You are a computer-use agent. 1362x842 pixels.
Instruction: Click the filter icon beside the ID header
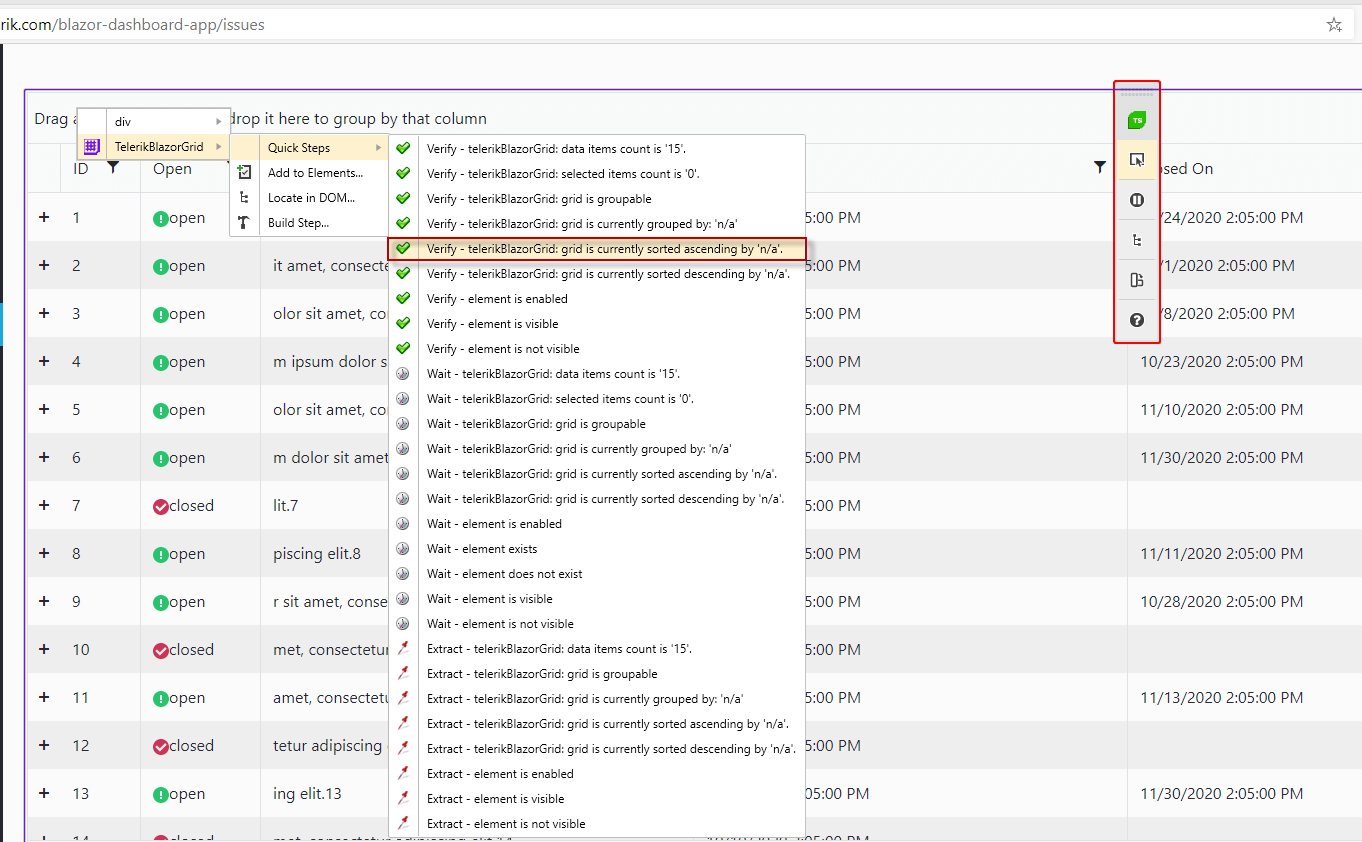click(113, 168)
